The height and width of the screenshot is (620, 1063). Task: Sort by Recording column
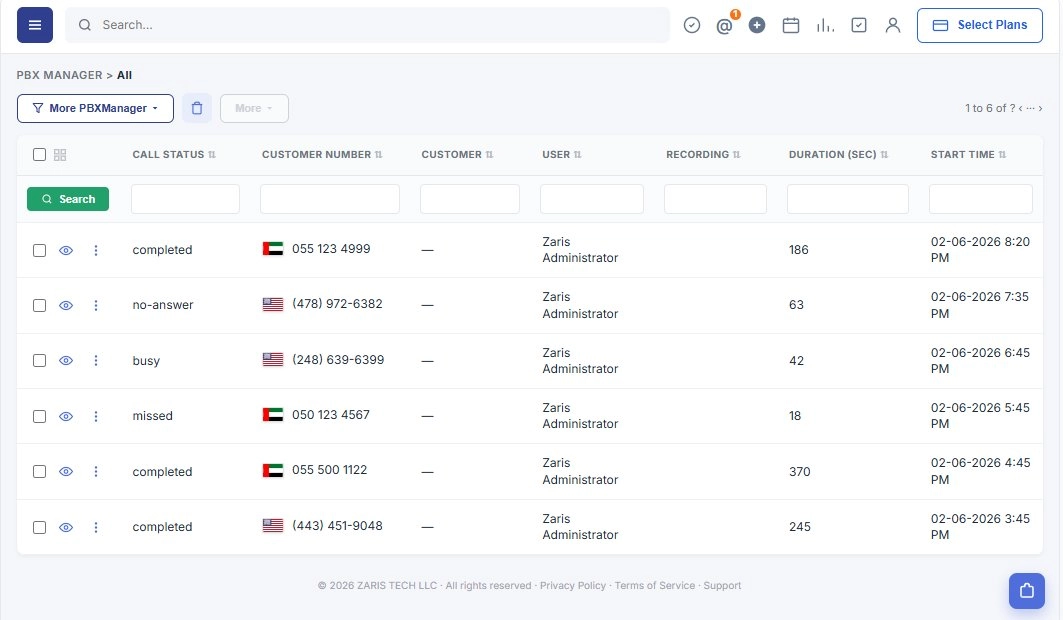(703, 154)
